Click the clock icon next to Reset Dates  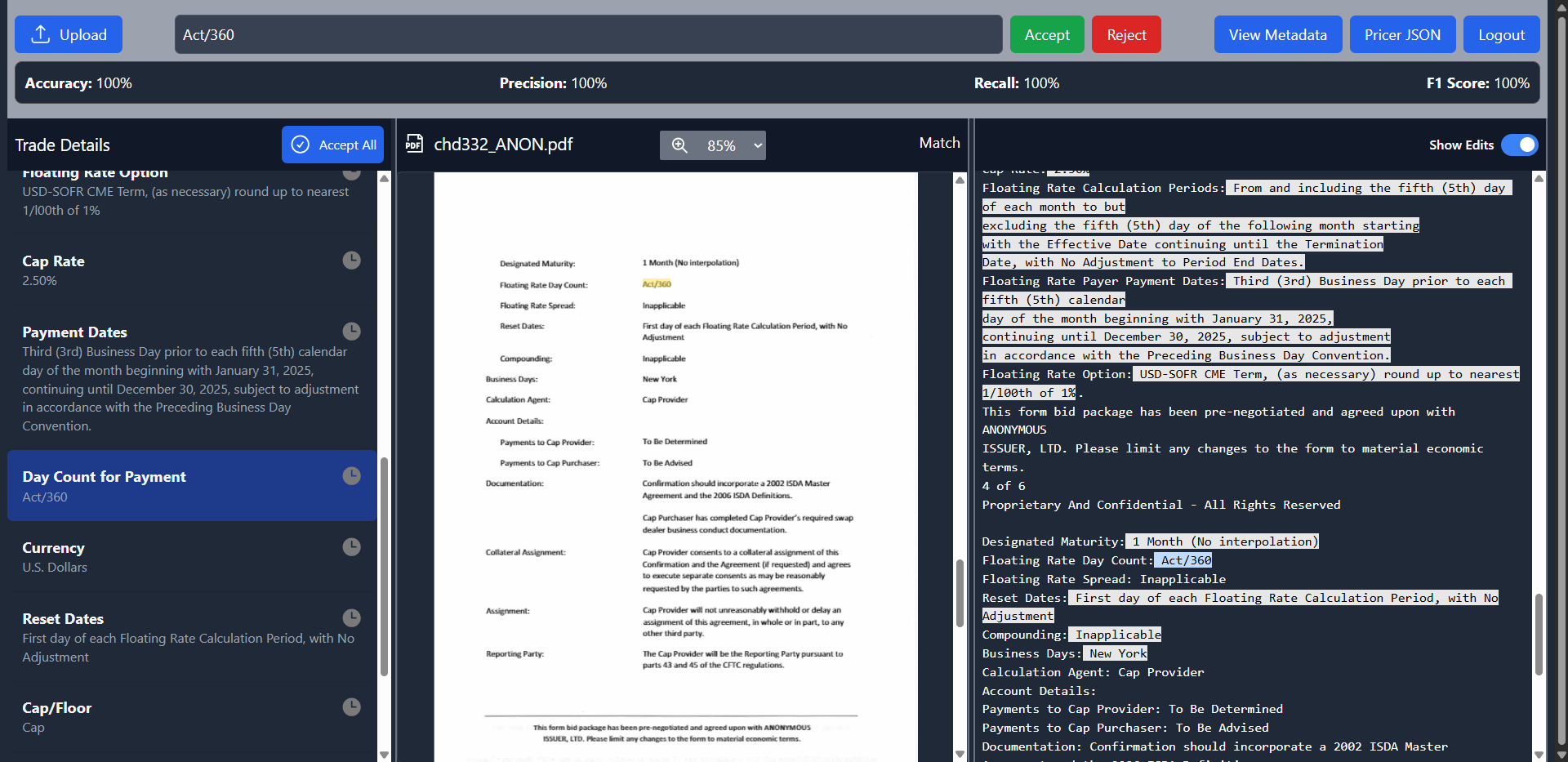(x=351, y=617)
